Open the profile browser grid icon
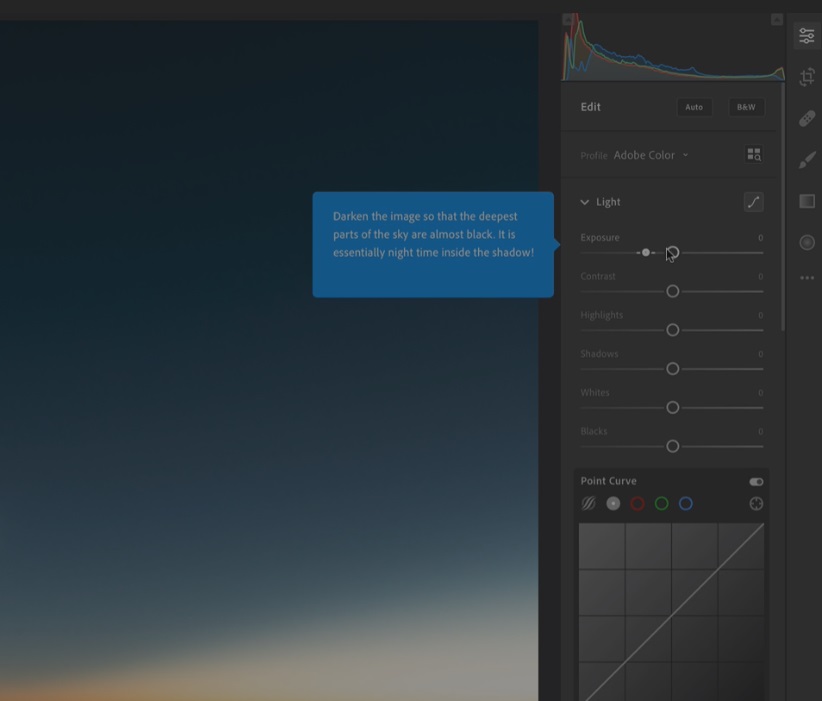822x701 pixels. (x=754, y=154)
